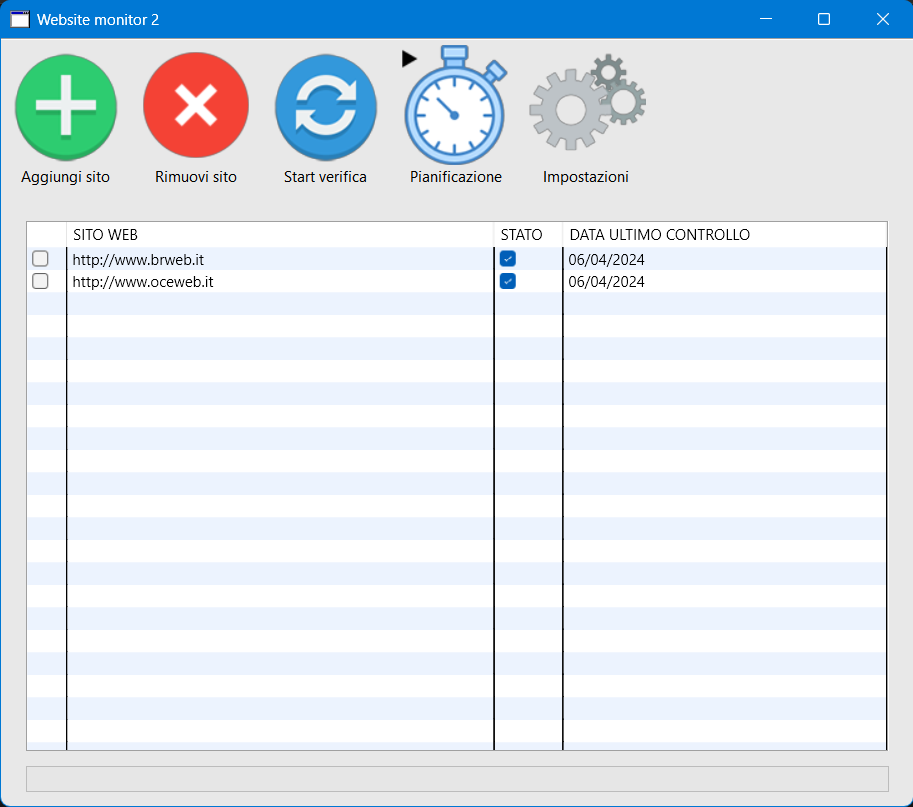
Task: Click the DATA ULTIMO CONTROLLO column header
Action: (x=725, y=235)
